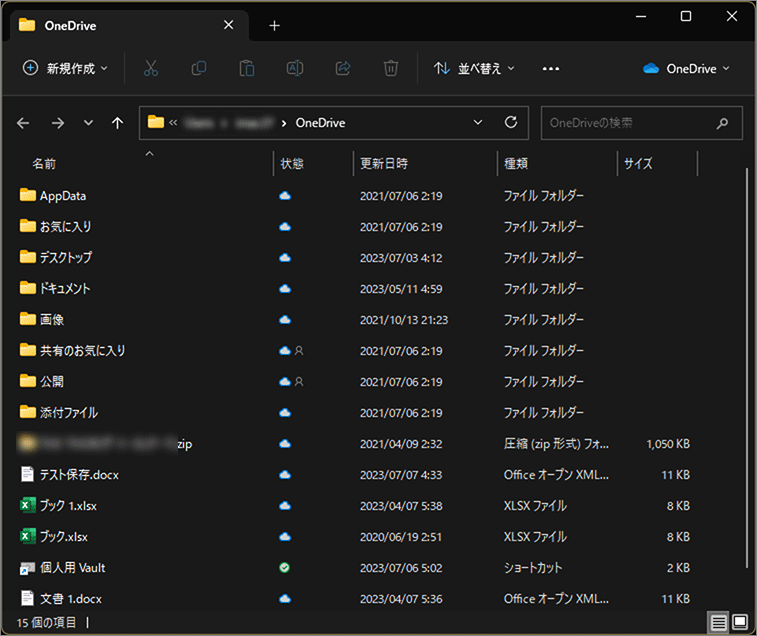Sort by the 種類 column header
Viewport: 757px width, 636px height.
[516, 164]
